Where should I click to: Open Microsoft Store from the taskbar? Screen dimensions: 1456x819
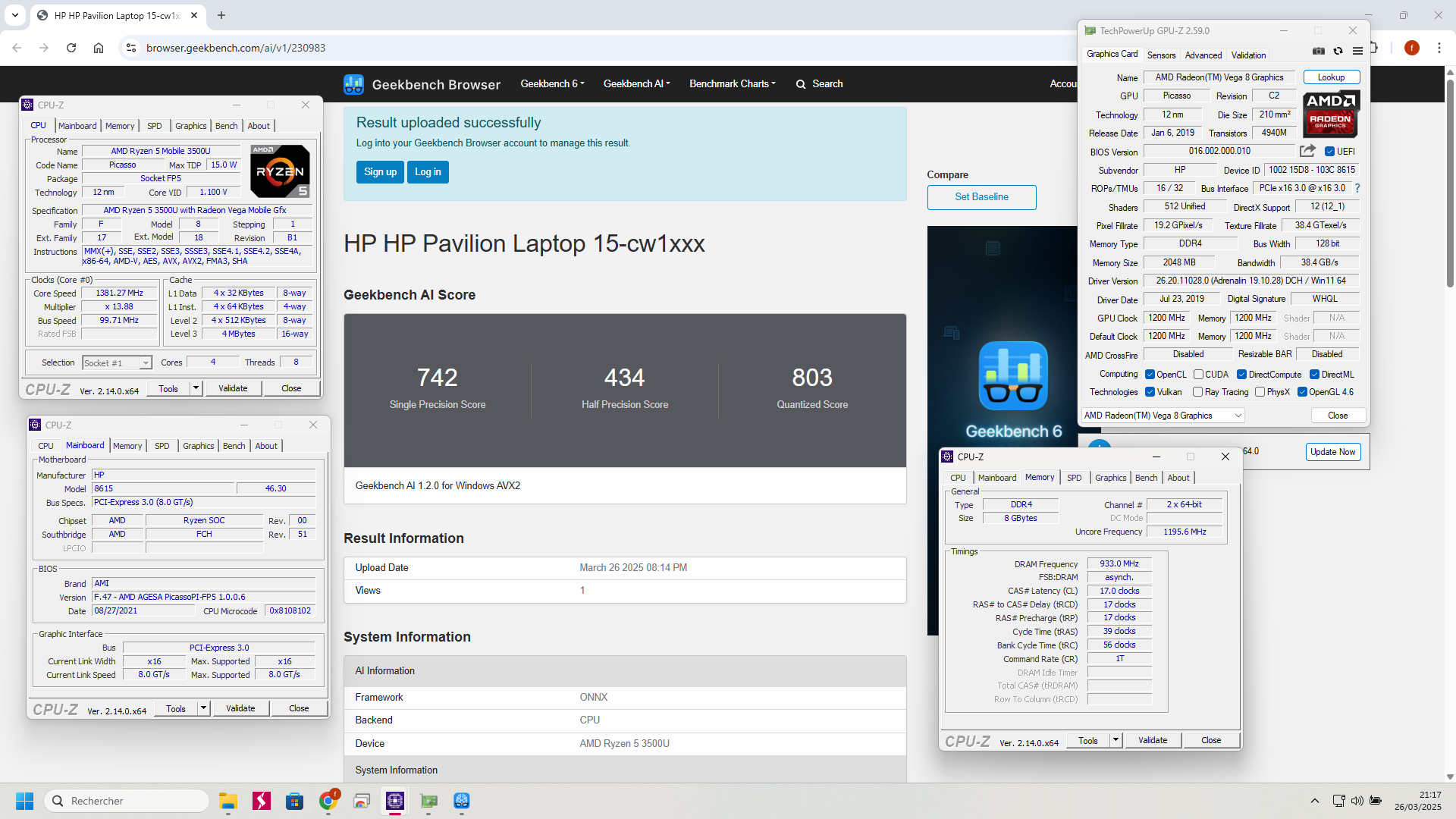click(294, 801)
